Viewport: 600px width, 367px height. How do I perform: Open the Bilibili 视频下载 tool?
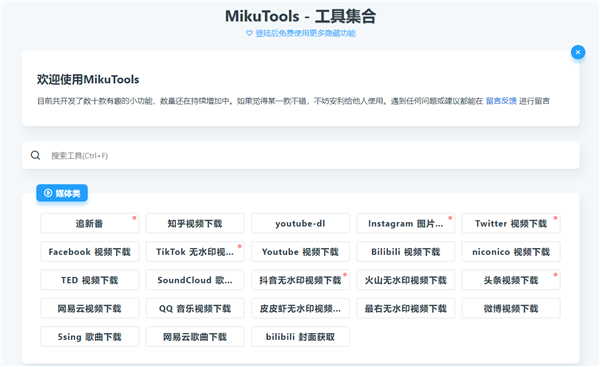[406, 252]
